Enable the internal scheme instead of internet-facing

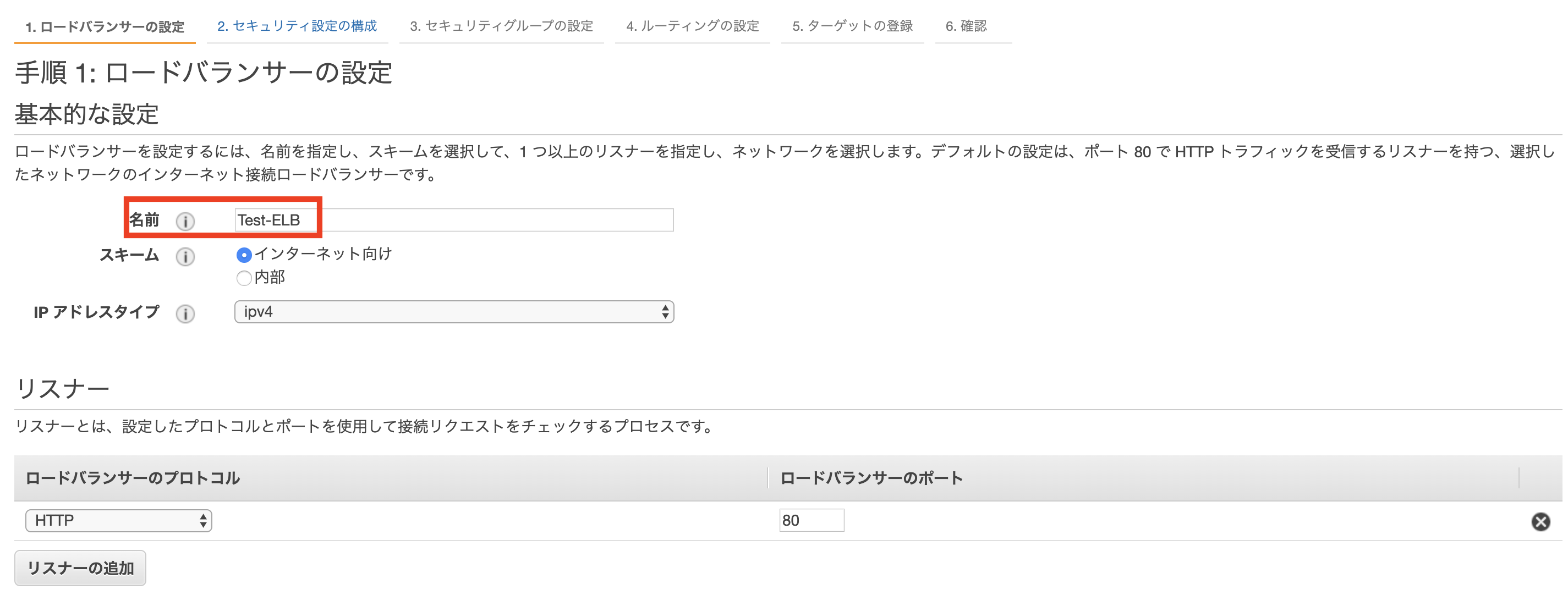pos(244,278)
